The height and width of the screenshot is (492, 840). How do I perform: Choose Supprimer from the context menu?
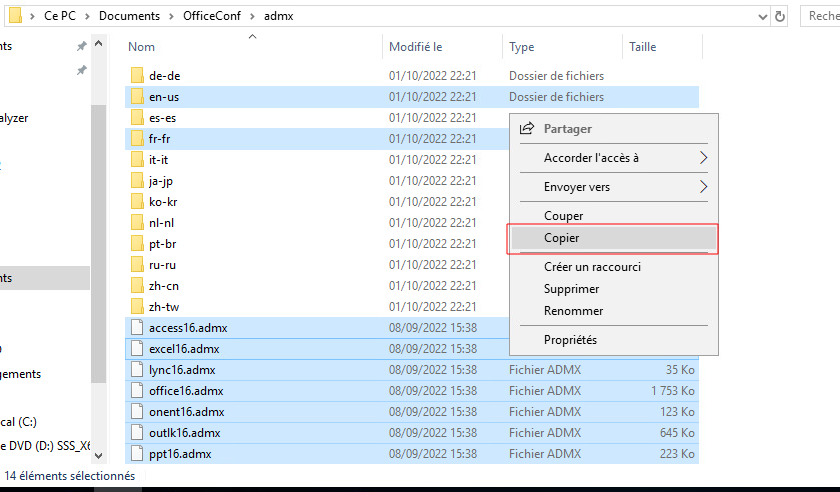click(x=571, y=289)
